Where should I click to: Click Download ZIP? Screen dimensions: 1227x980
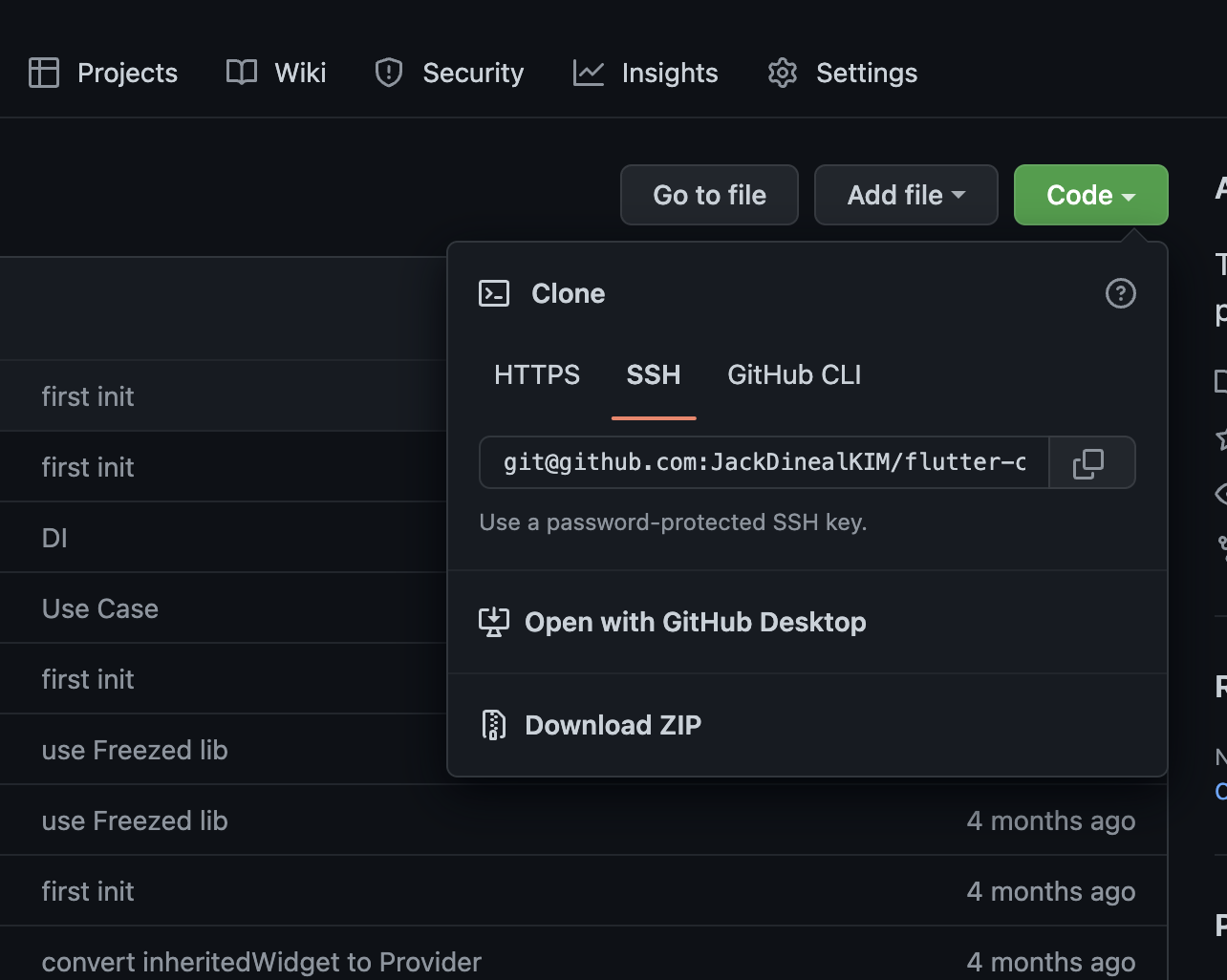coord(807,725)
